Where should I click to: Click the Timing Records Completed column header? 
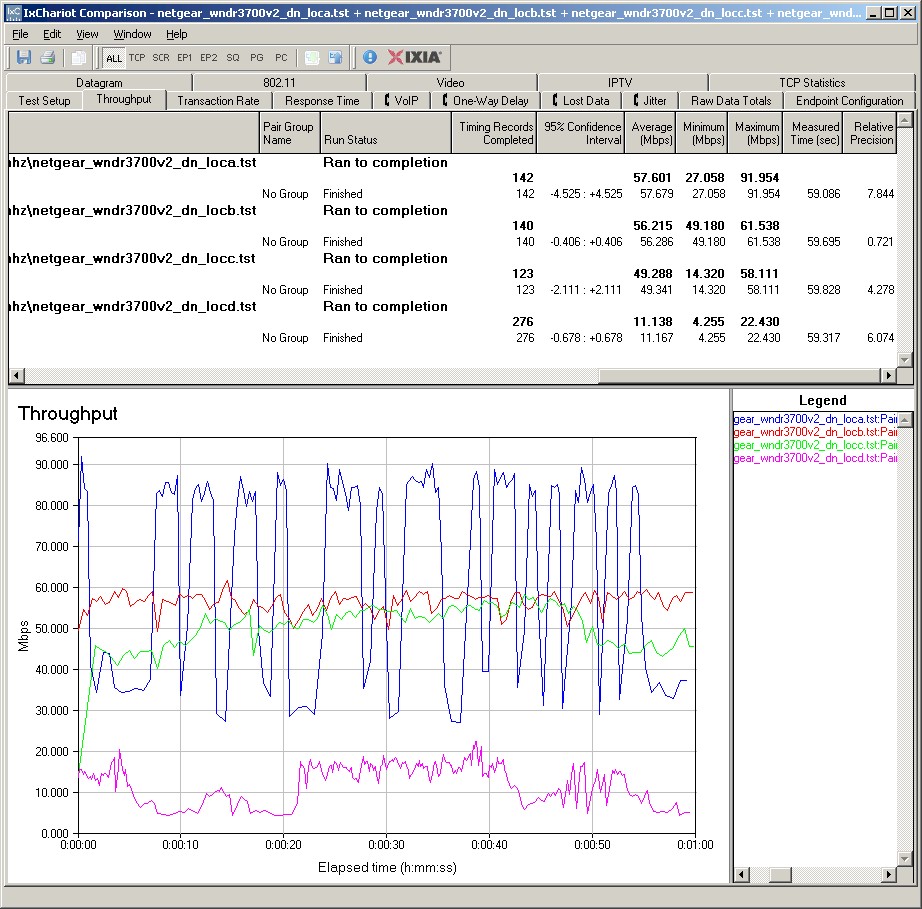coord(494,133)
